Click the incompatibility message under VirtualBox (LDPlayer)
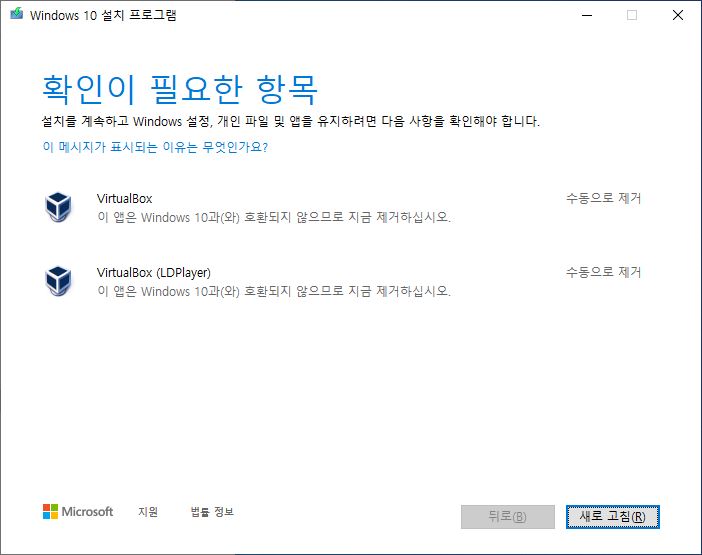Image resolution: width=702 pixels, height=555 pixels. click(x=273, y=291)
